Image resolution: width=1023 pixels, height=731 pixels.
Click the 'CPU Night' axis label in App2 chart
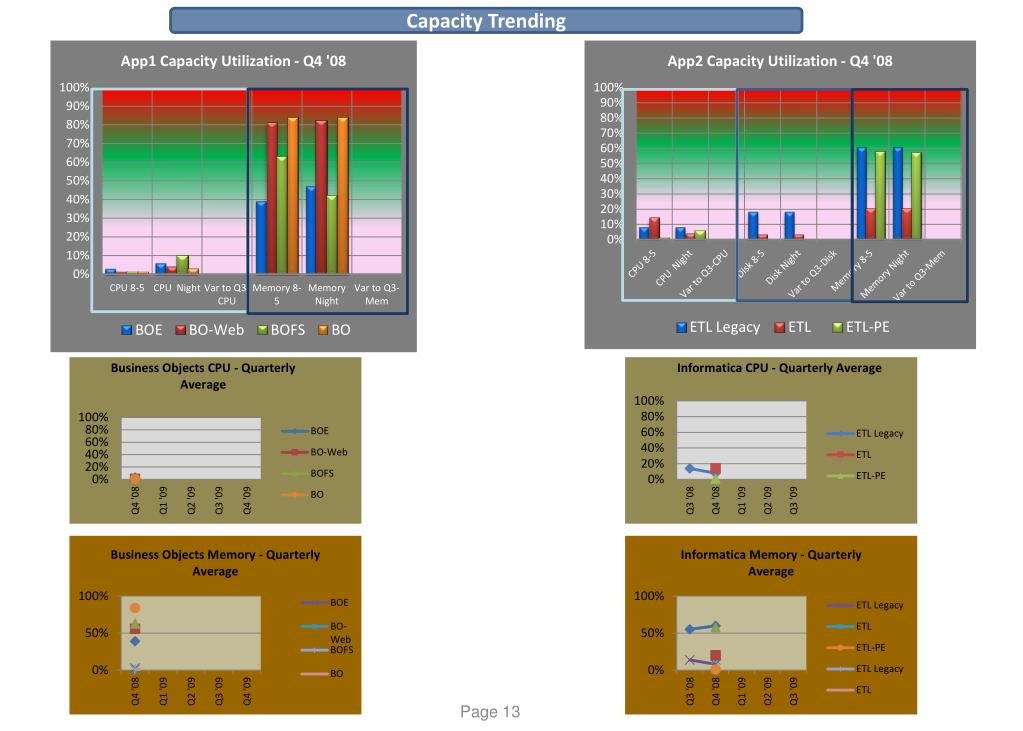pos(673,269)
